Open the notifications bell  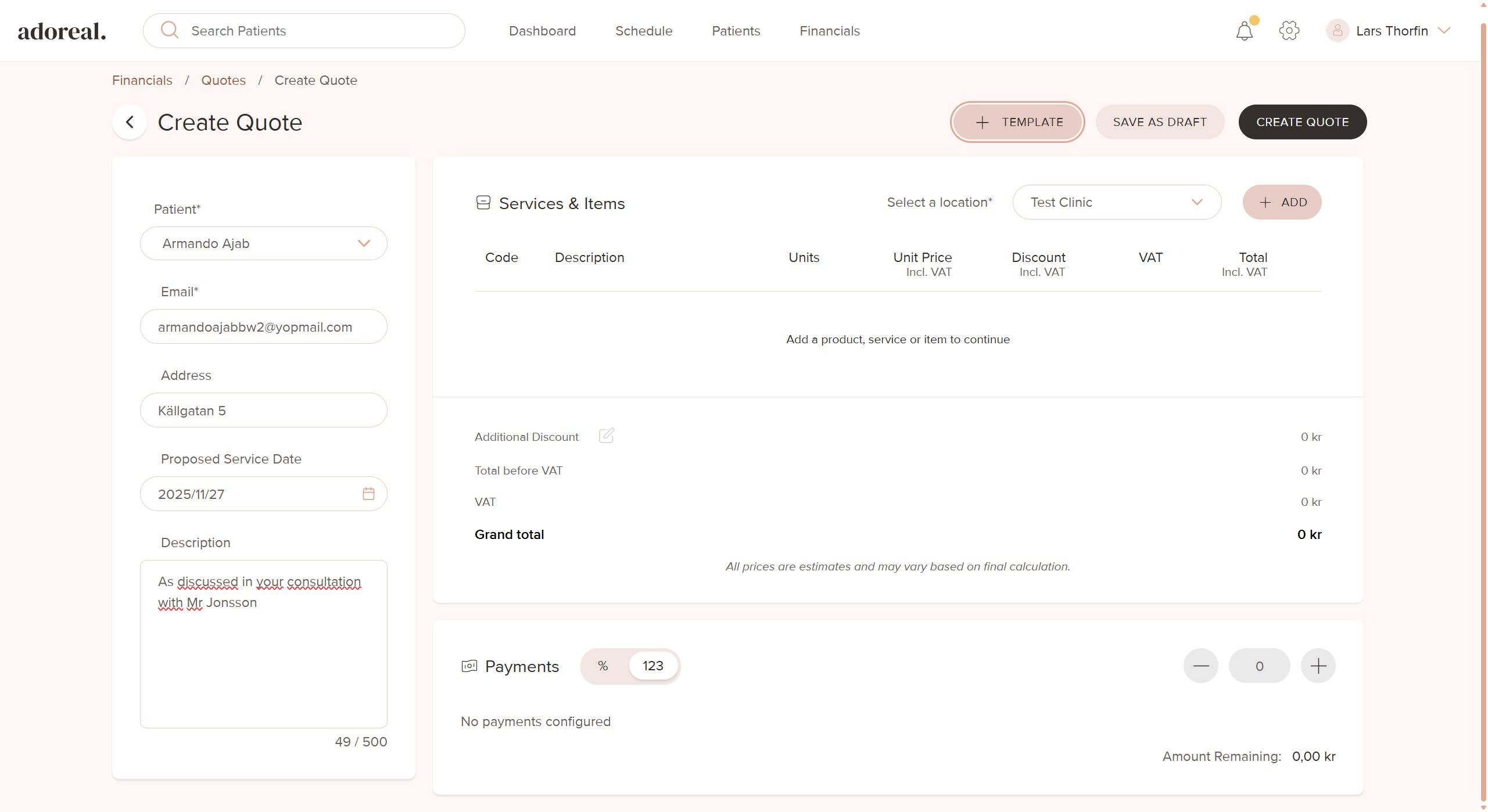point(1244,31)
